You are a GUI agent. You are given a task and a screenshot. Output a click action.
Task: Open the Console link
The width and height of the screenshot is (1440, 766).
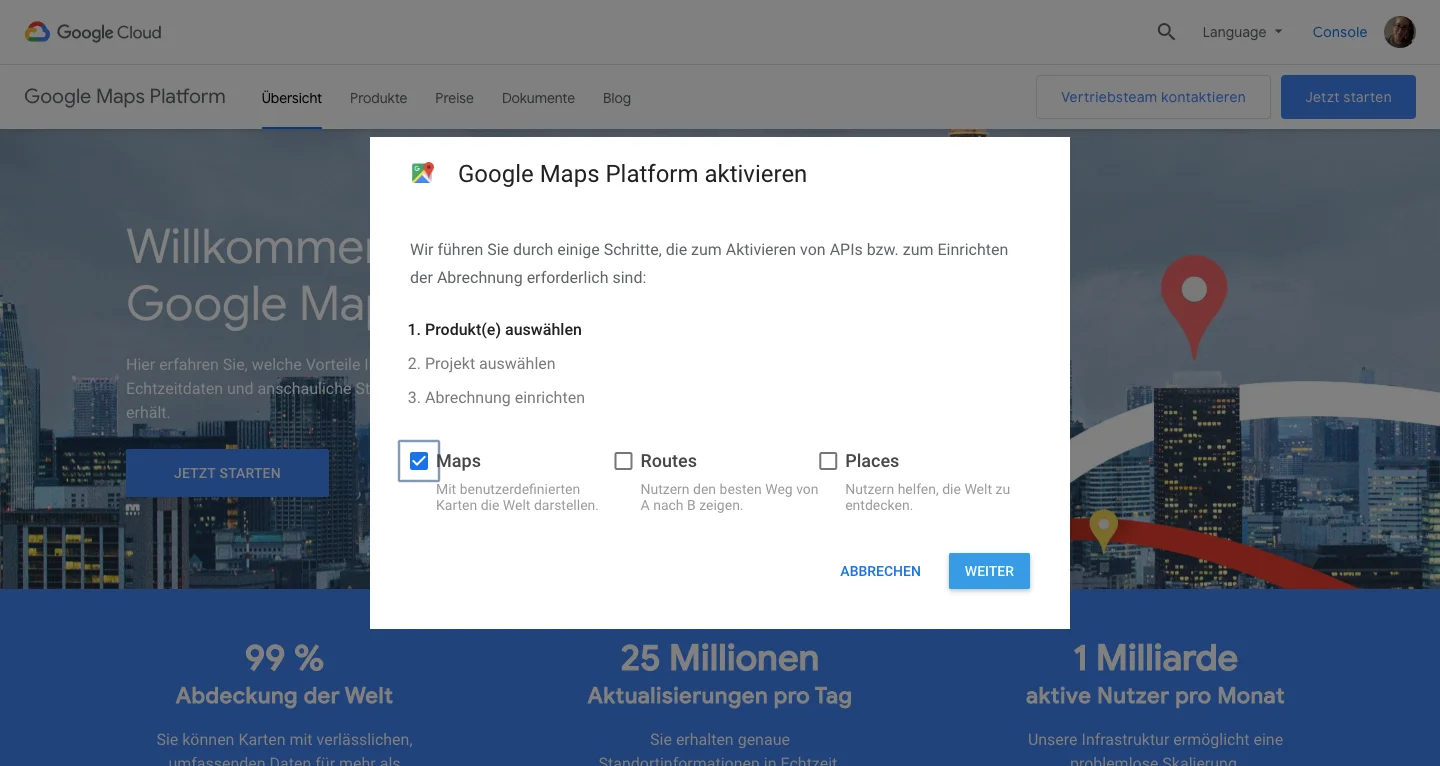[x=1339, y=31]
